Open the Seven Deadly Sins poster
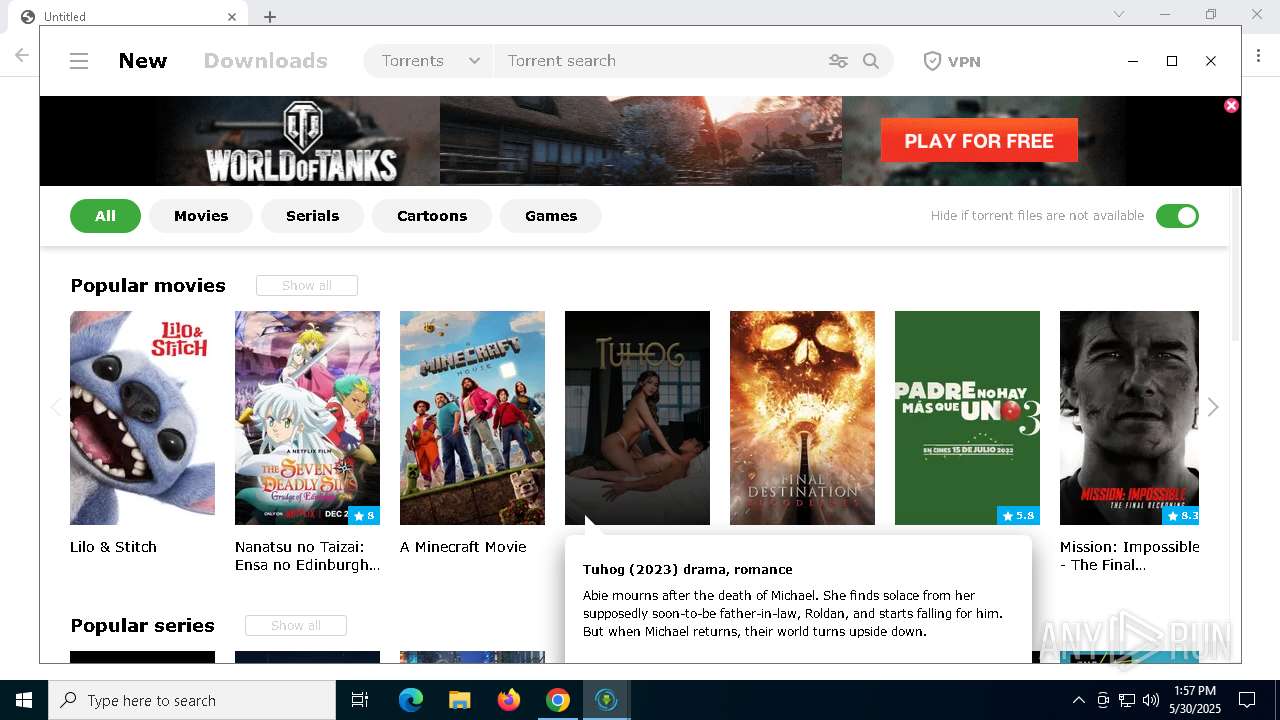 tap(307, 418)
